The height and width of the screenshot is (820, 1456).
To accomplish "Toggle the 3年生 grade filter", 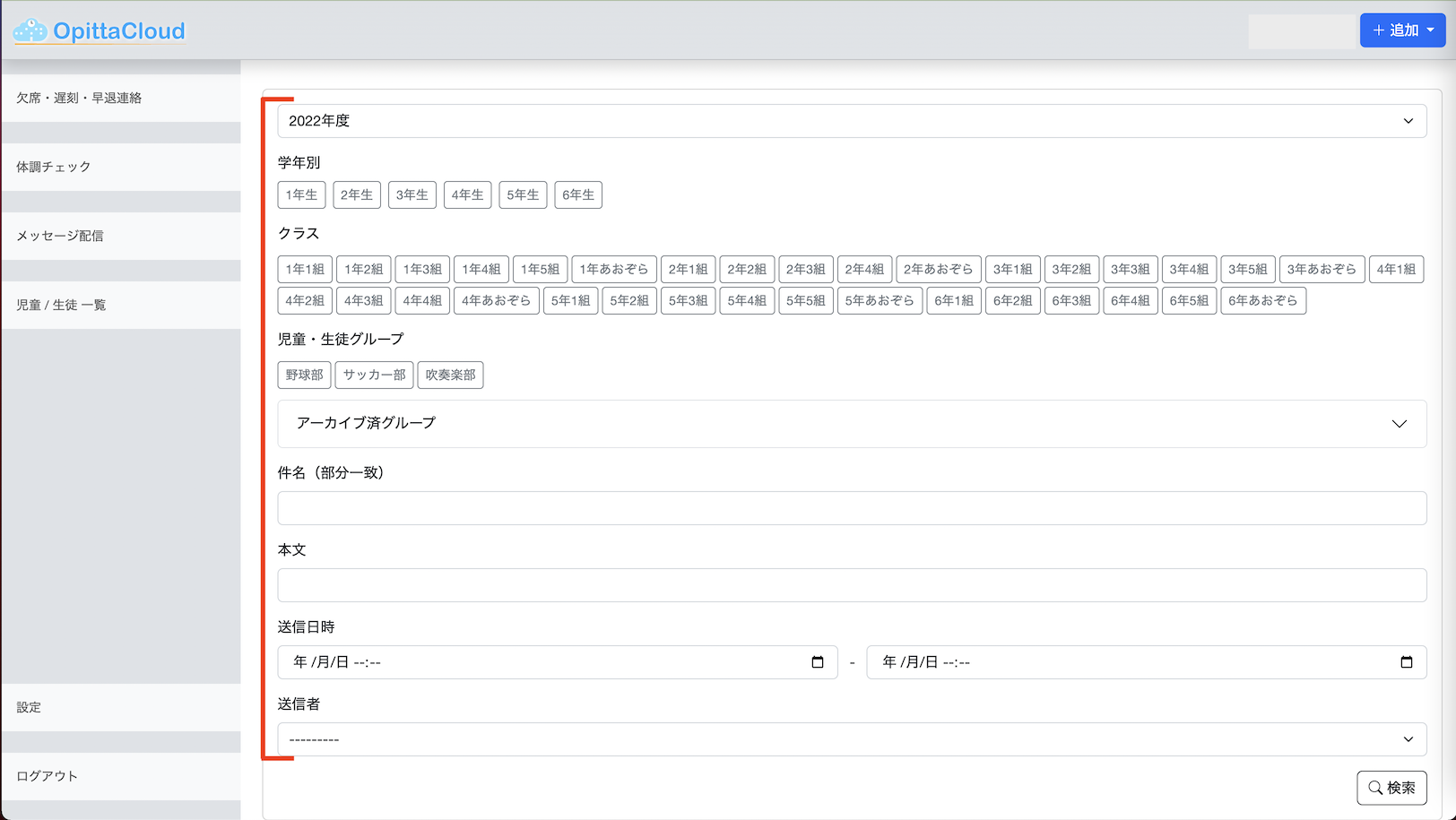I will pos(412,194).
